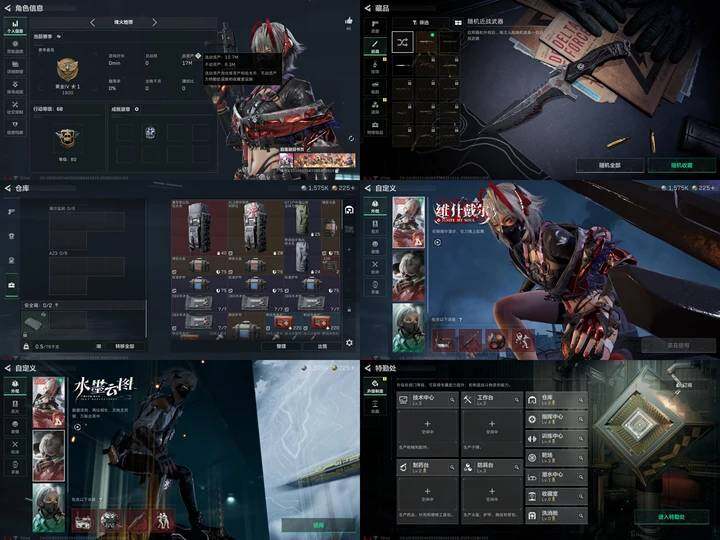Click the warehouse settings gear icon
This screenshot has width=720, height=540.
349,343
